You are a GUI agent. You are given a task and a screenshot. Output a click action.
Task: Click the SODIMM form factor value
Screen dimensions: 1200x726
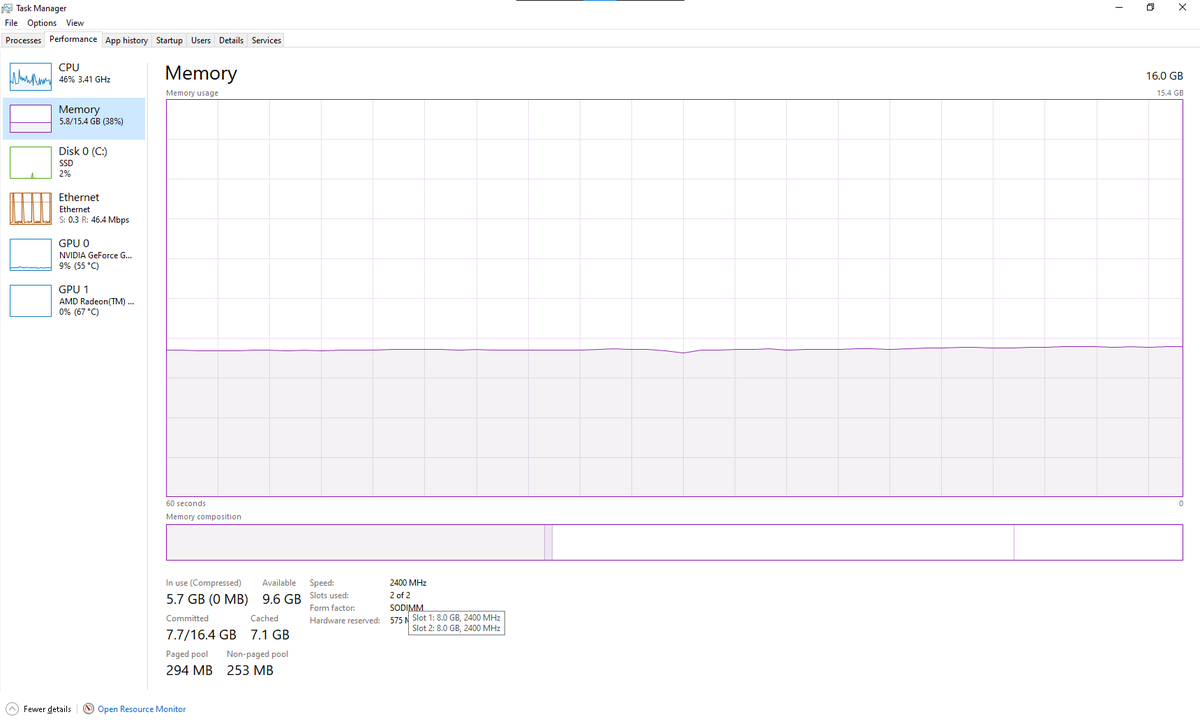pos(407,608)
